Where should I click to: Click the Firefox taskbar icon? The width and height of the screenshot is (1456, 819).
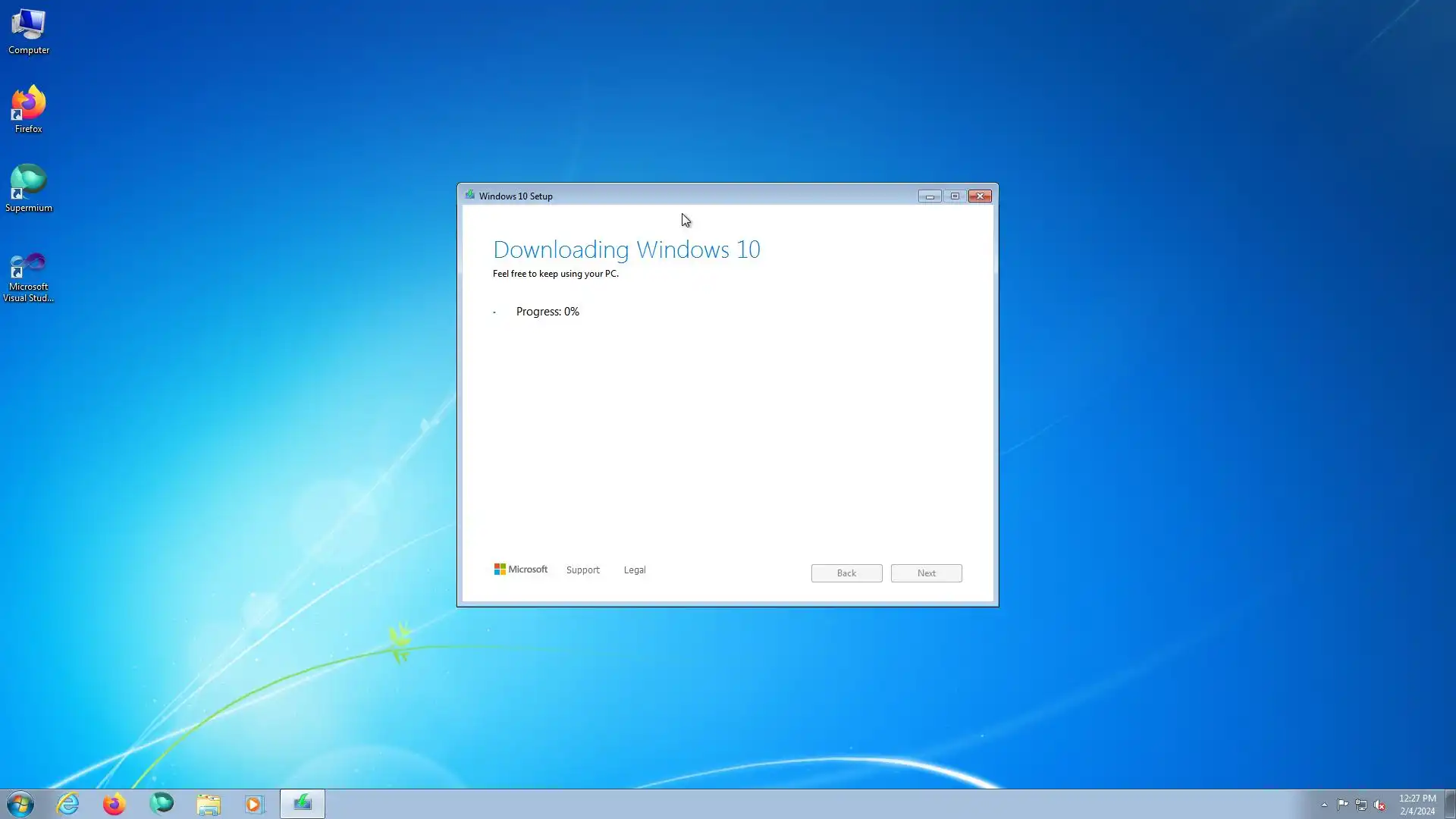tap(115, 804)
